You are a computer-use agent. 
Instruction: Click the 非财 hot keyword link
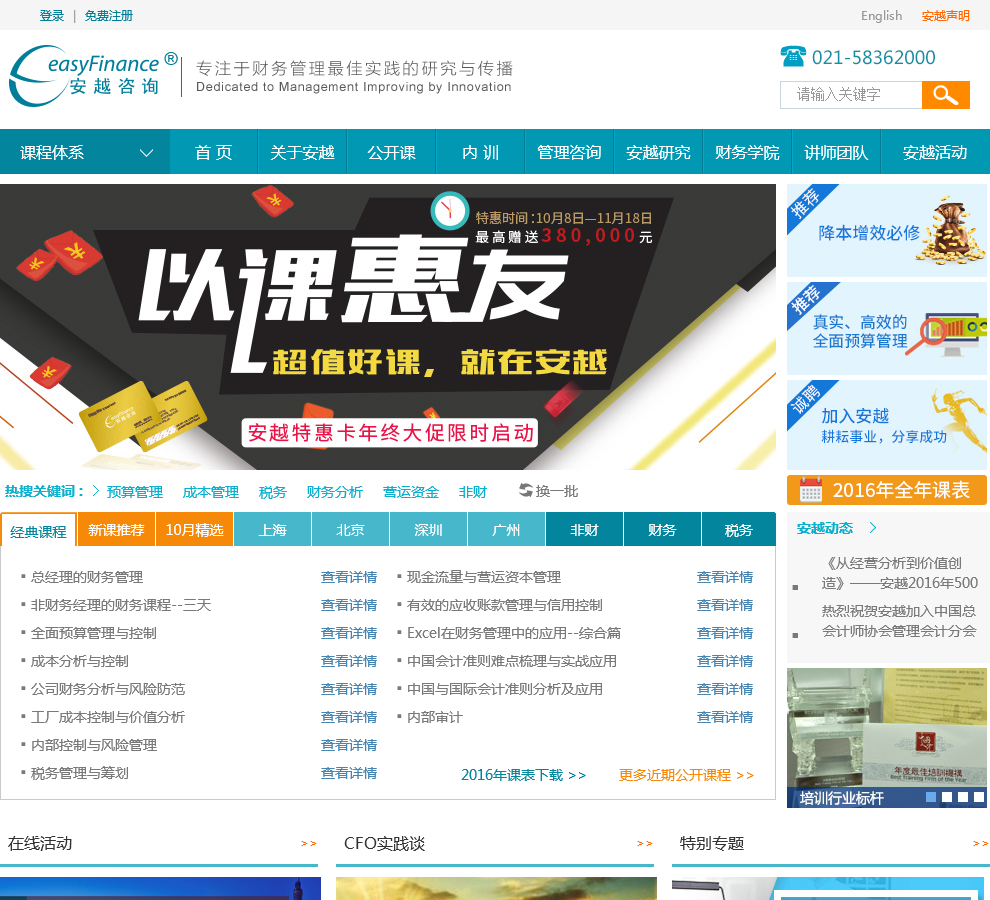(473, 491)
